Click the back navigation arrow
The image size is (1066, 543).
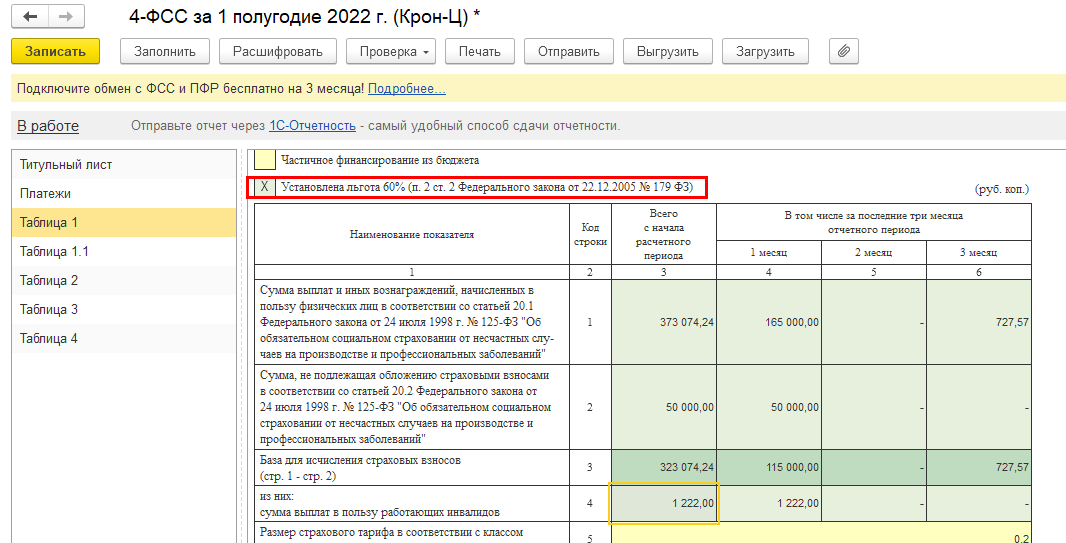point(31,17)
